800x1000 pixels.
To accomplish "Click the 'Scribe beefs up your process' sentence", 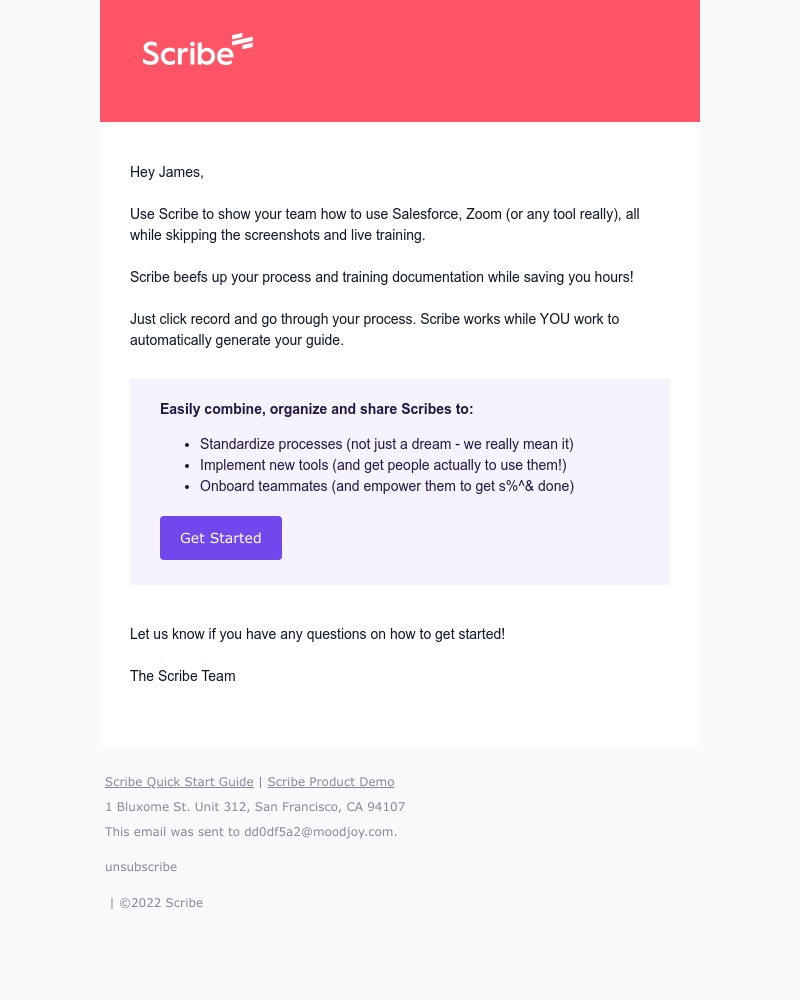I will click(x=381, y=277).
